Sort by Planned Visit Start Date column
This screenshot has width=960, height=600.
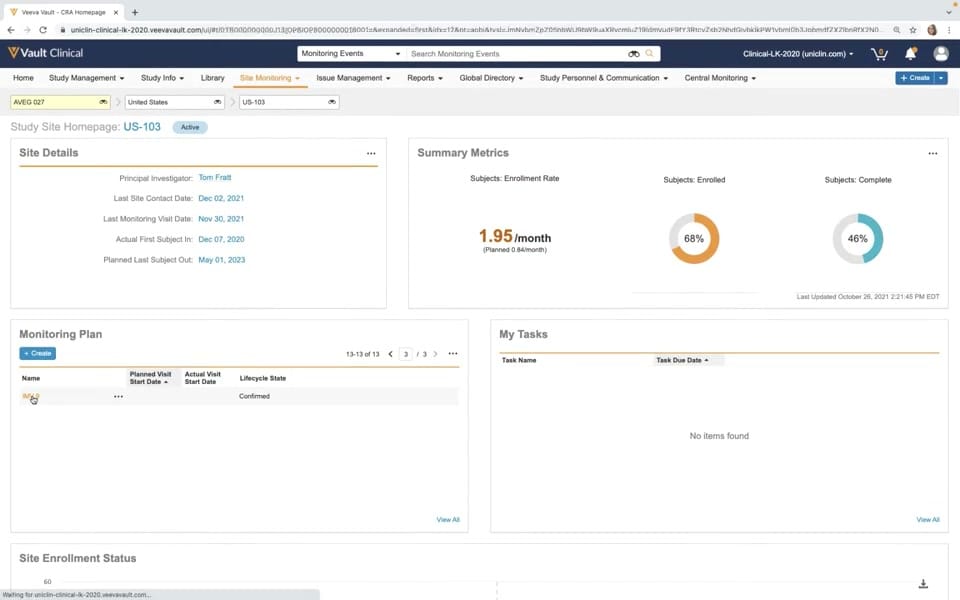(150, 378)
